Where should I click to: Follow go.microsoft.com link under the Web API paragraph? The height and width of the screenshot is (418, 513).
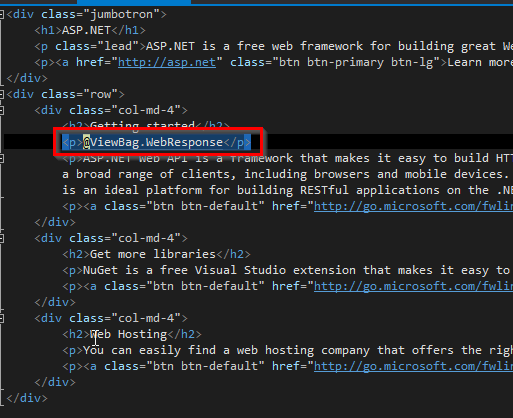(x=413, y=206)
